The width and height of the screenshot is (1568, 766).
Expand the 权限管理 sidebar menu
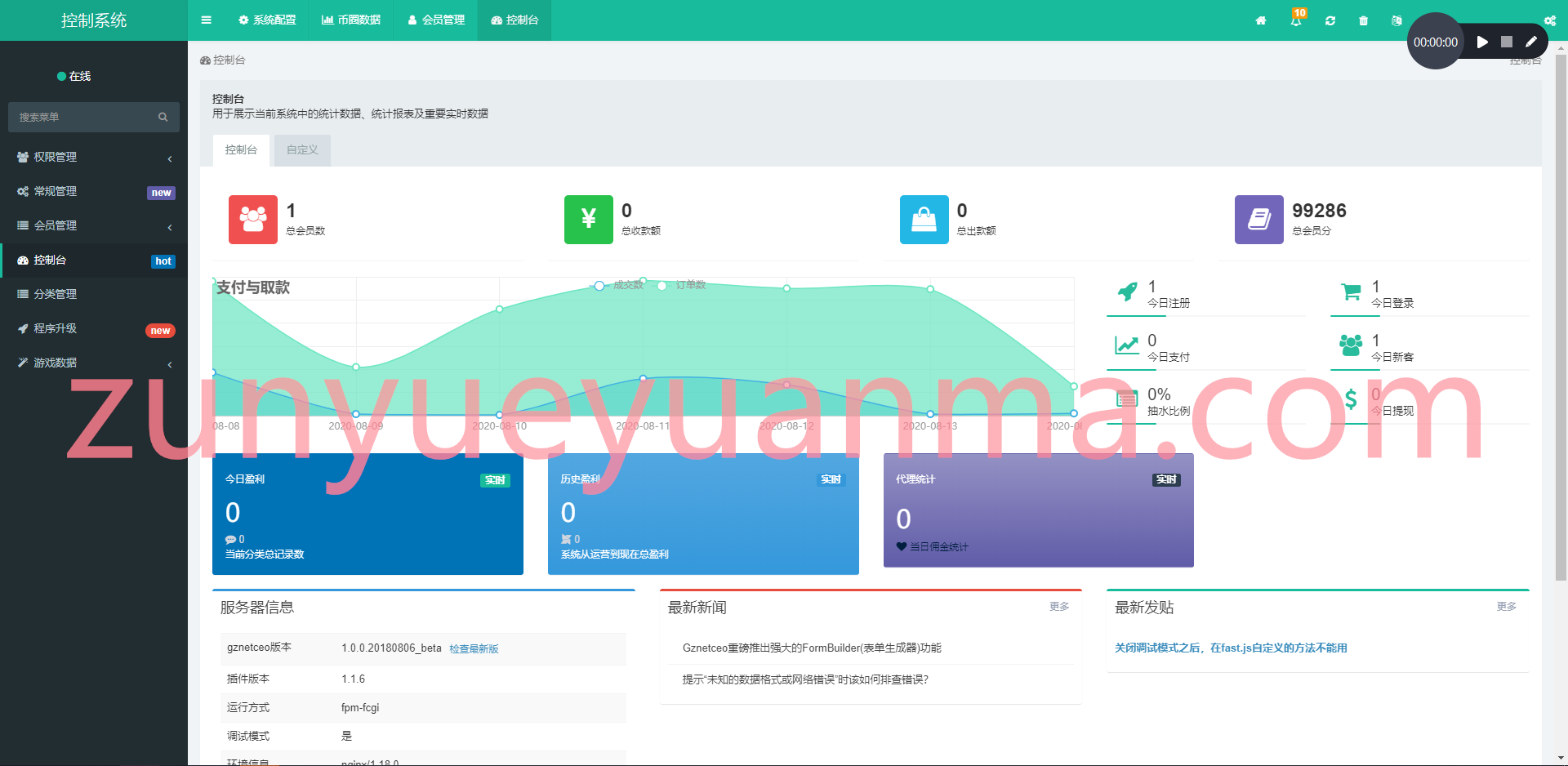coord(94,157)
